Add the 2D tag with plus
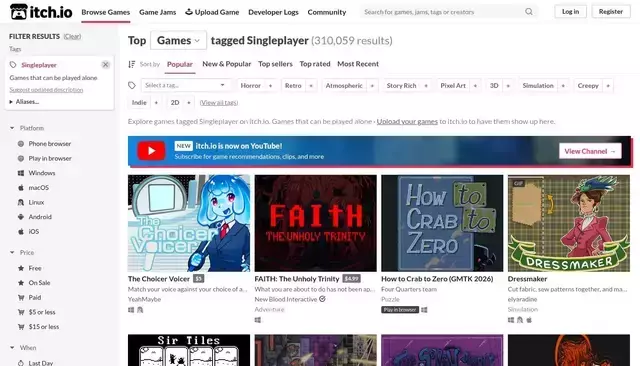The width and height of the screenshot is (640, 366). pos(189,103)
